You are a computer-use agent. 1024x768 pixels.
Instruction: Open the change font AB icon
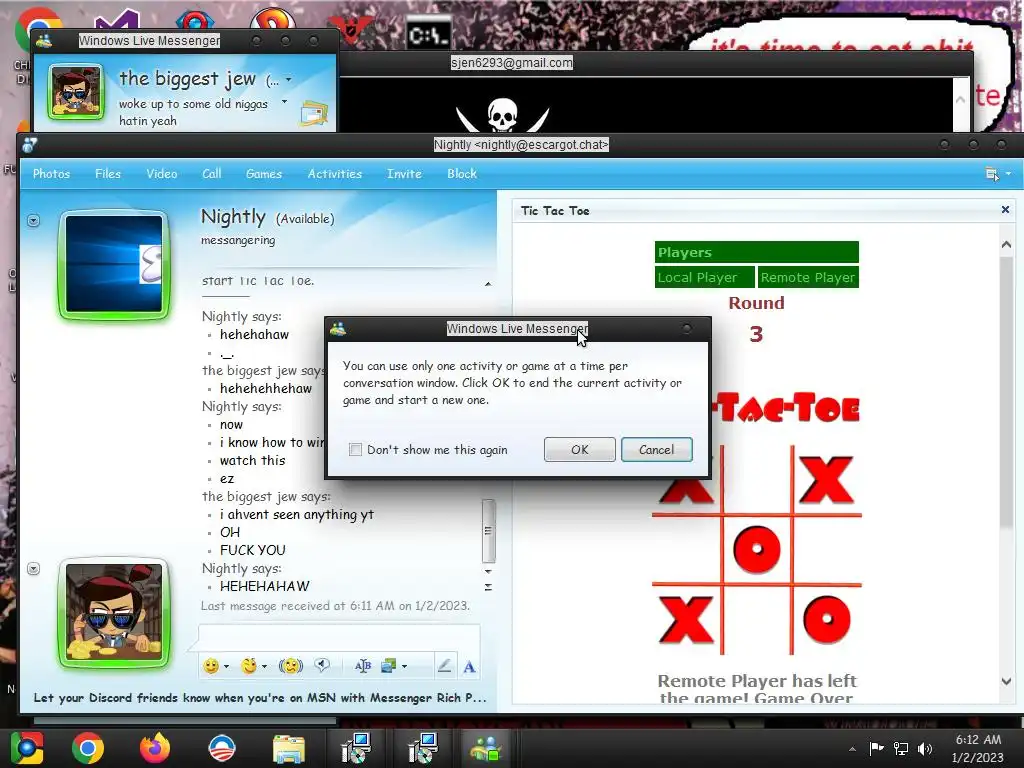pos(362,665)
